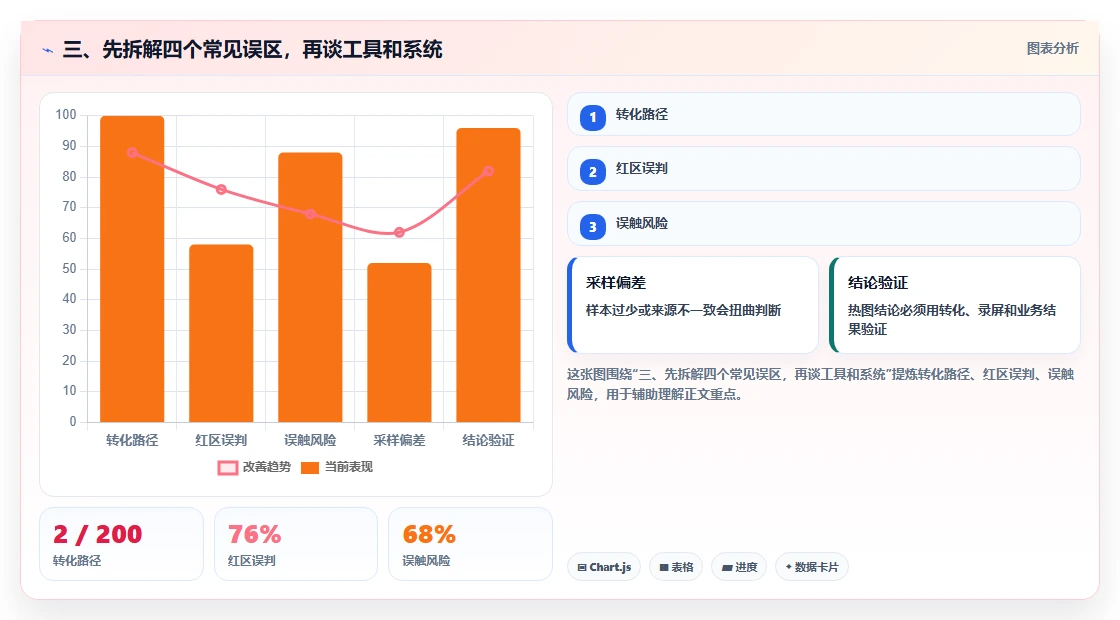This screenshot has height=620, width=1120.
Task: Toggle 当前表现 legend series
Action: [x=337, y=467]
